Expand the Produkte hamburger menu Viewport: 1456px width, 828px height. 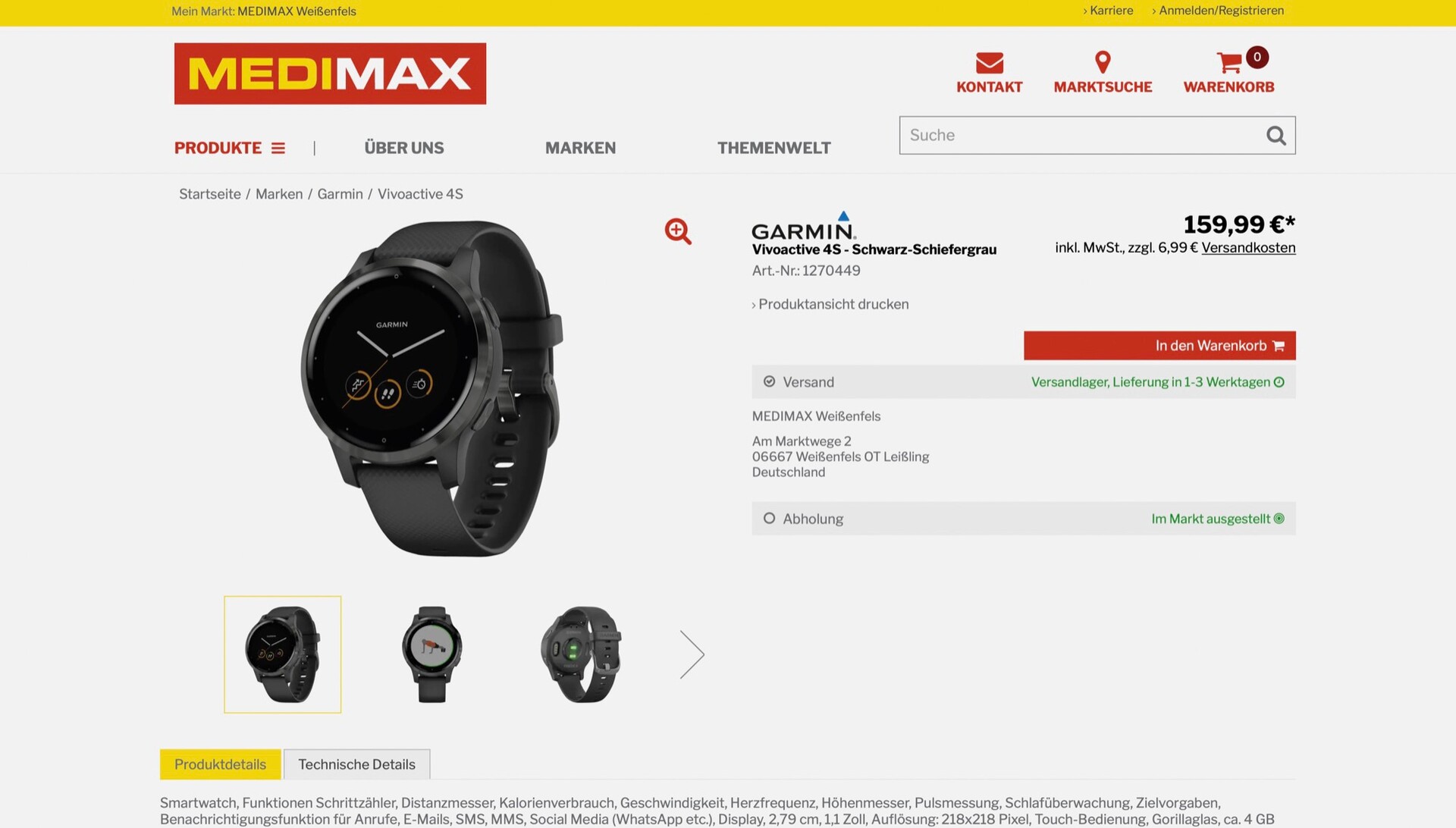tap(278, 148)
